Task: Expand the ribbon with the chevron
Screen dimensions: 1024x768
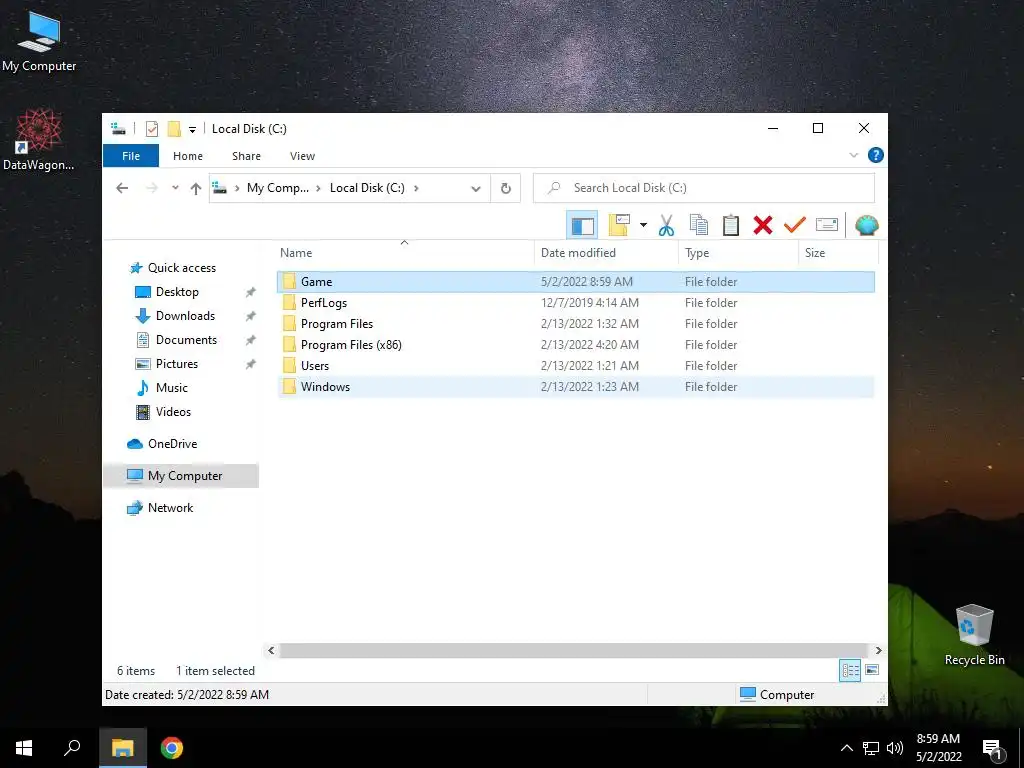Action: coord(854,155)
